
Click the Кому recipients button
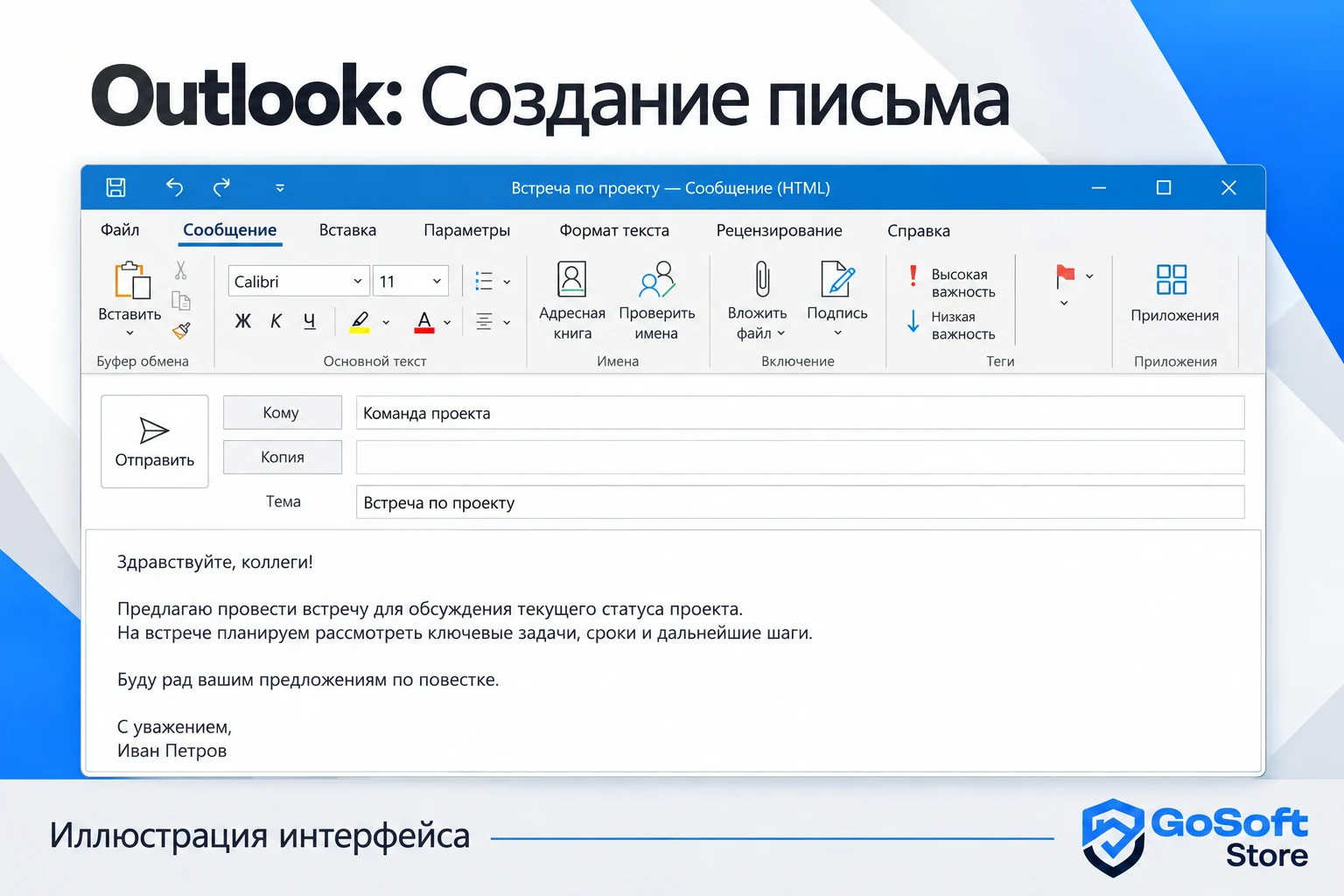point(283,413)
